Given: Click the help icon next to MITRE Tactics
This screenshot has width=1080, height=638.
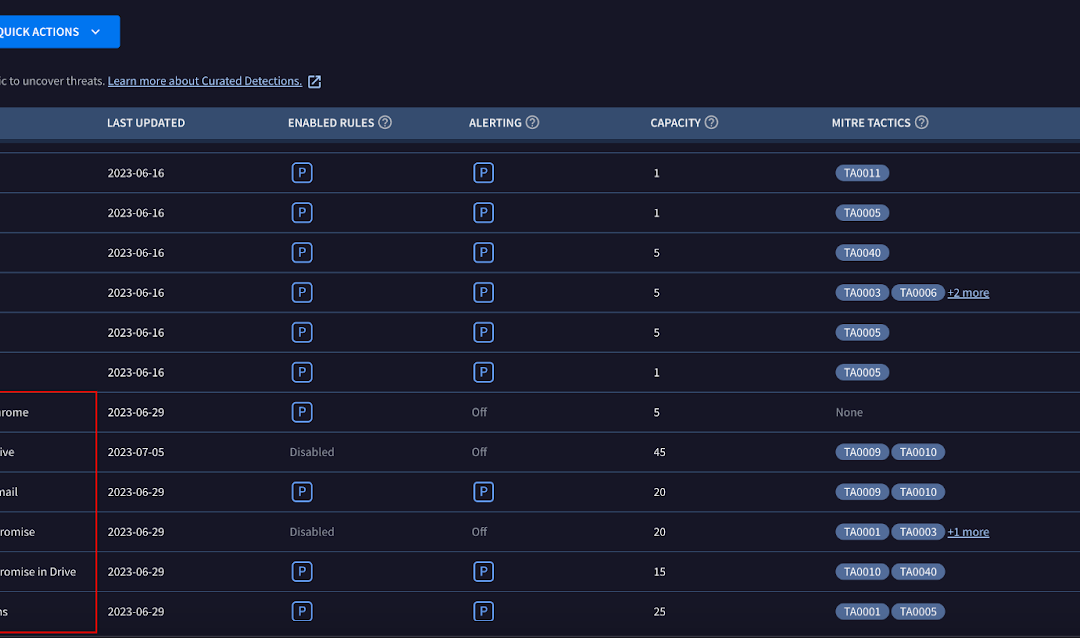Looking at the screenshot, I should click(922, 123).
